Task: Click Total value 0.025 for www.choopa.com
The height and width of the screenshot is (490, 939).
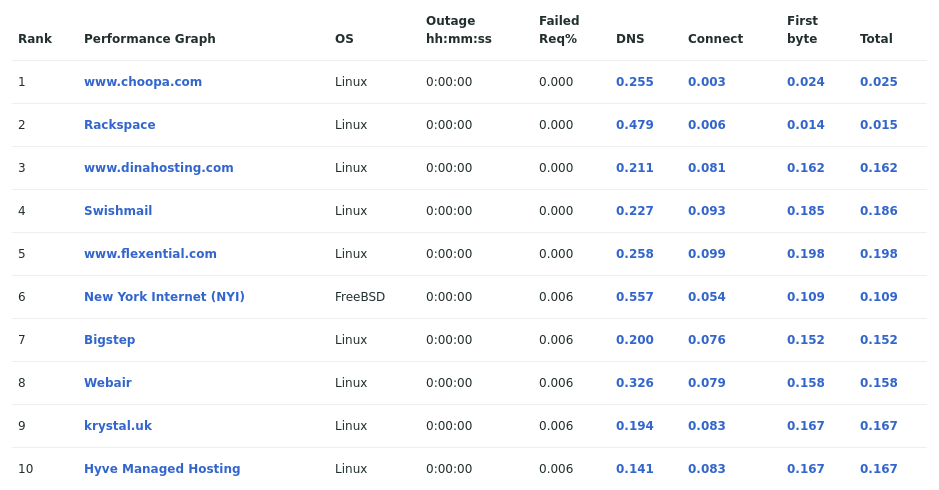Action: click(879, 82)
